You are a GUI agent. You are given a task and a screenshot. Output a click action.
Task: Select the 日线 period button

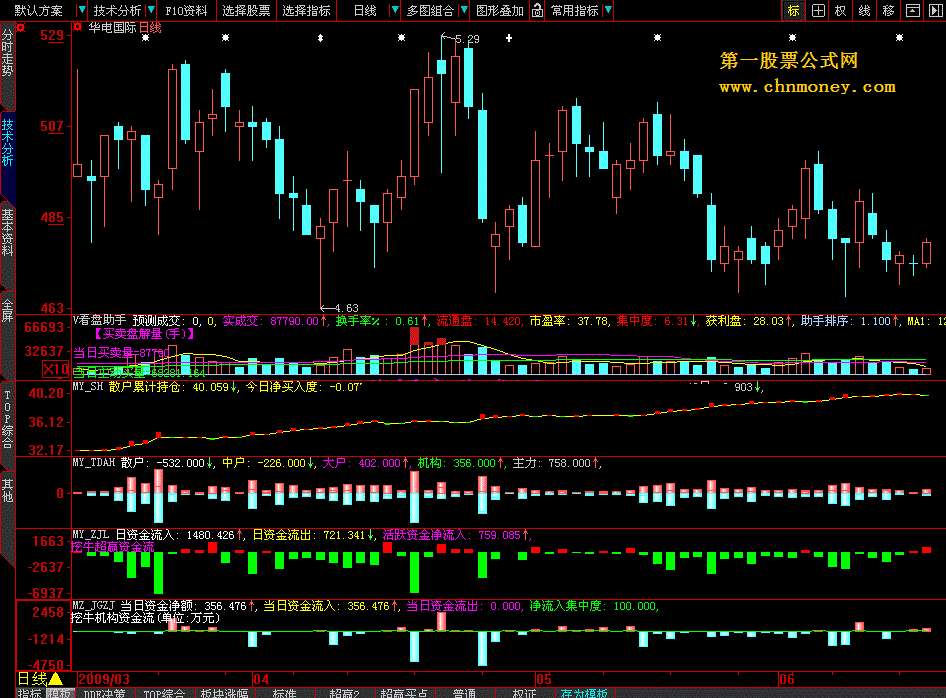pos(364,11)
